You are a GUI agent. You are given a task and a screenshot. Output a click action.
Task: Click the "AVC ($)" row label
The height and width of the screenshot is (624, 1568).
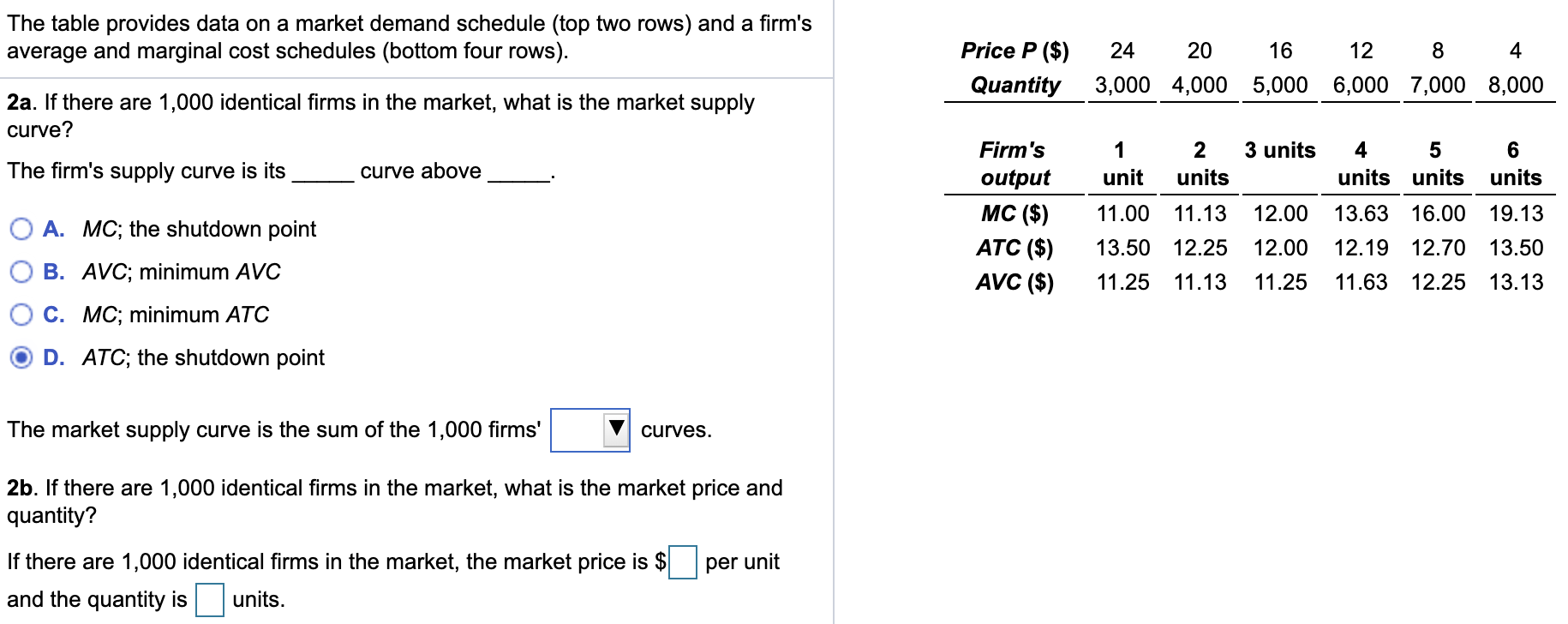(1014, 282)
